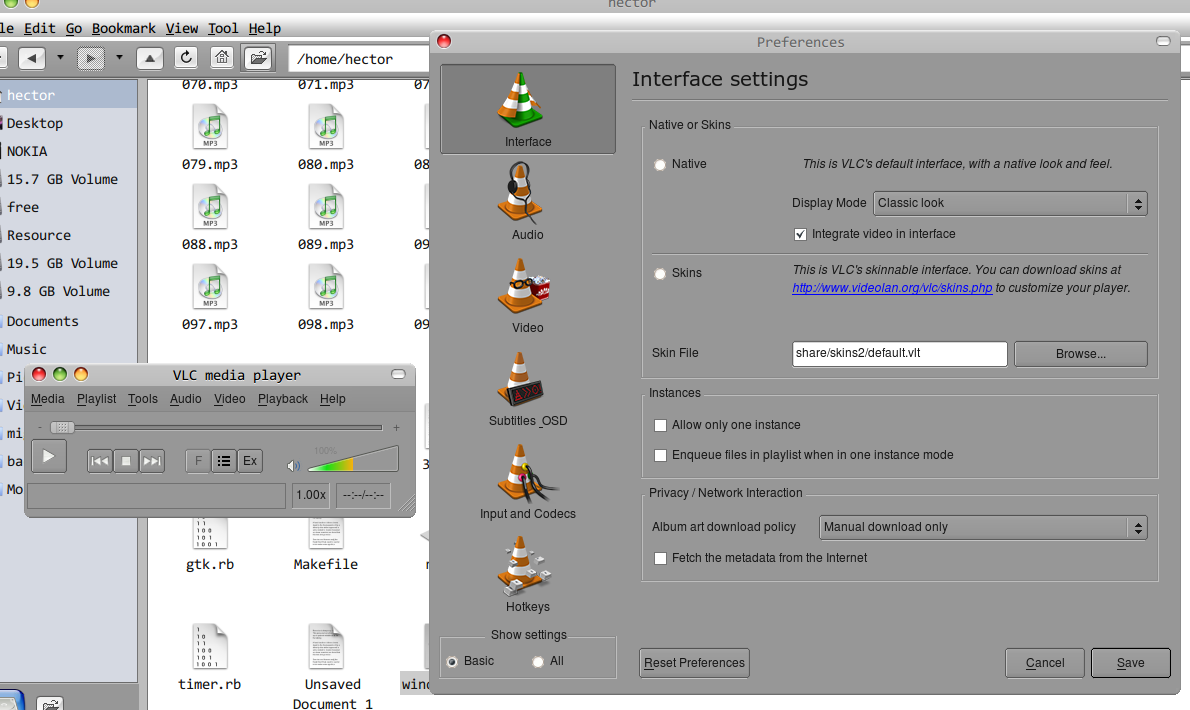Toggle fullscreen F button in VLC
The width and height of the screenshot is (1190, 710).
(198, 460)
